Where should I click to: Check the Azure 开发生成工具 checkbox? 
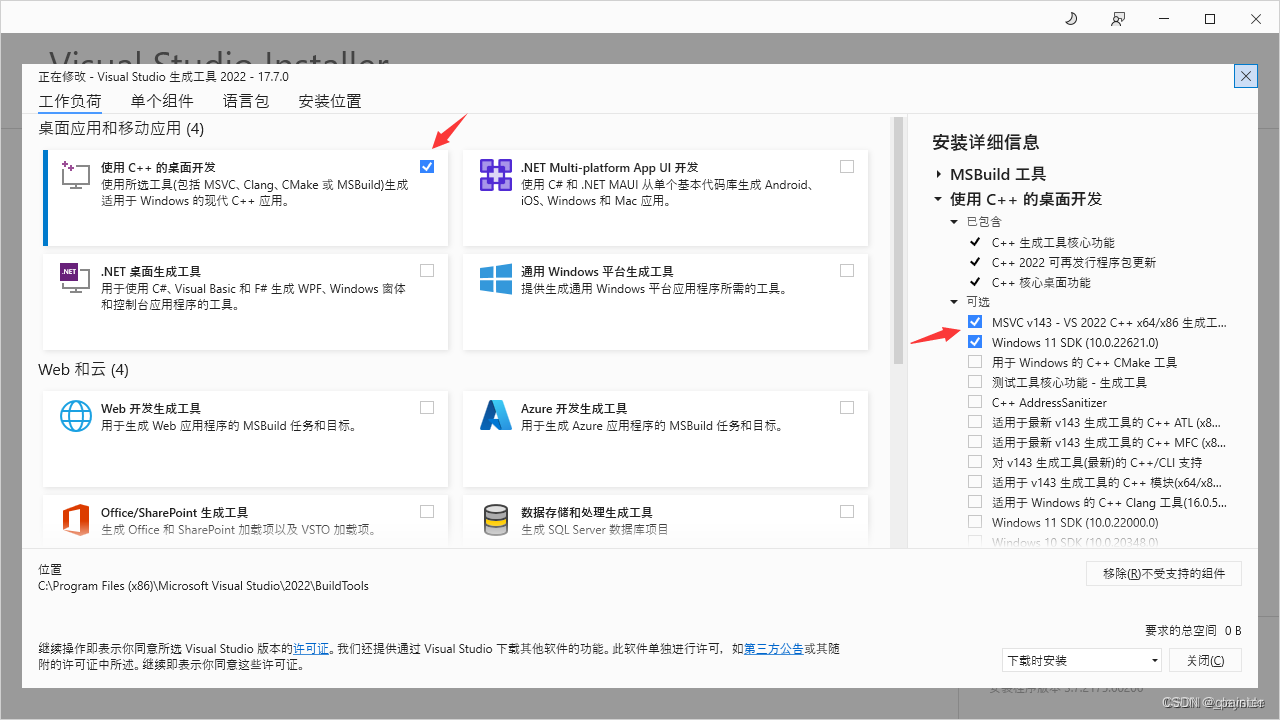[847, 407]
